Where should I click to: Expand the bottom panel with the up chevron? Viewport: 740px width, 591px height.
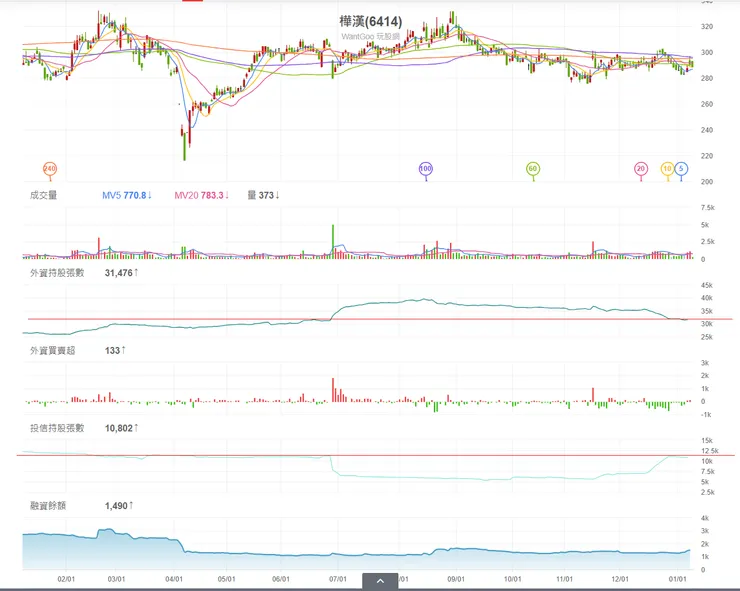click(x=380, y=581)
